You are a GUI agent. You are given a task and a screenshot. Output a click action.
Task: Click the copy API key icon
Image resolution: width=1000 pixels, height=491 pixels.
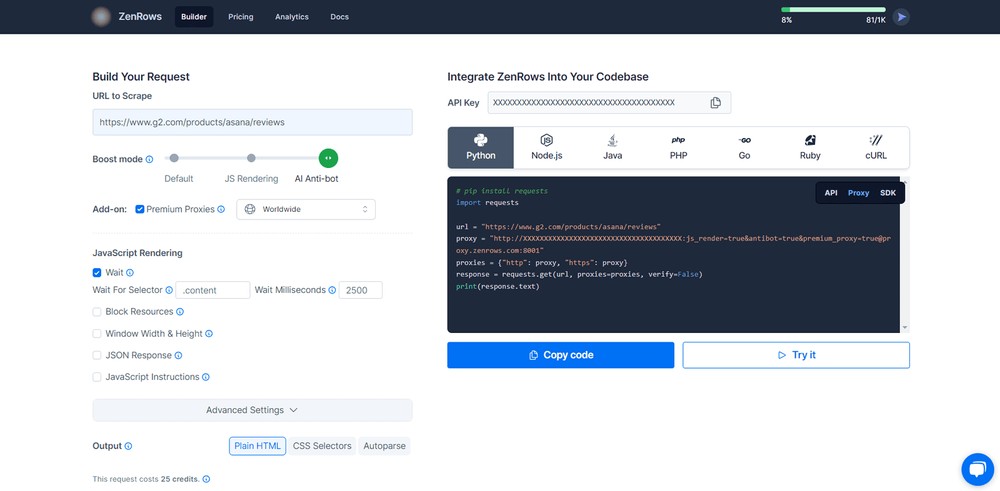715,103
